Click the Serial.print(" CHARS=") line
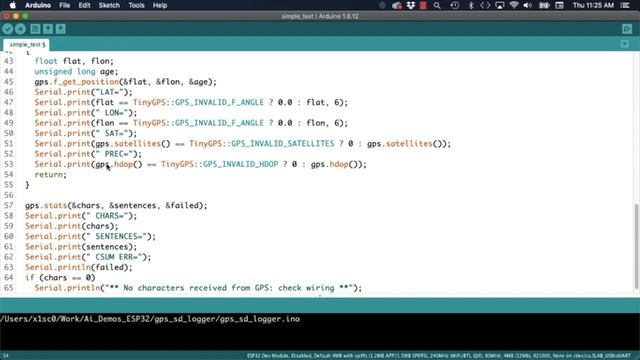The image size is (640, 360). coord(81,216)
